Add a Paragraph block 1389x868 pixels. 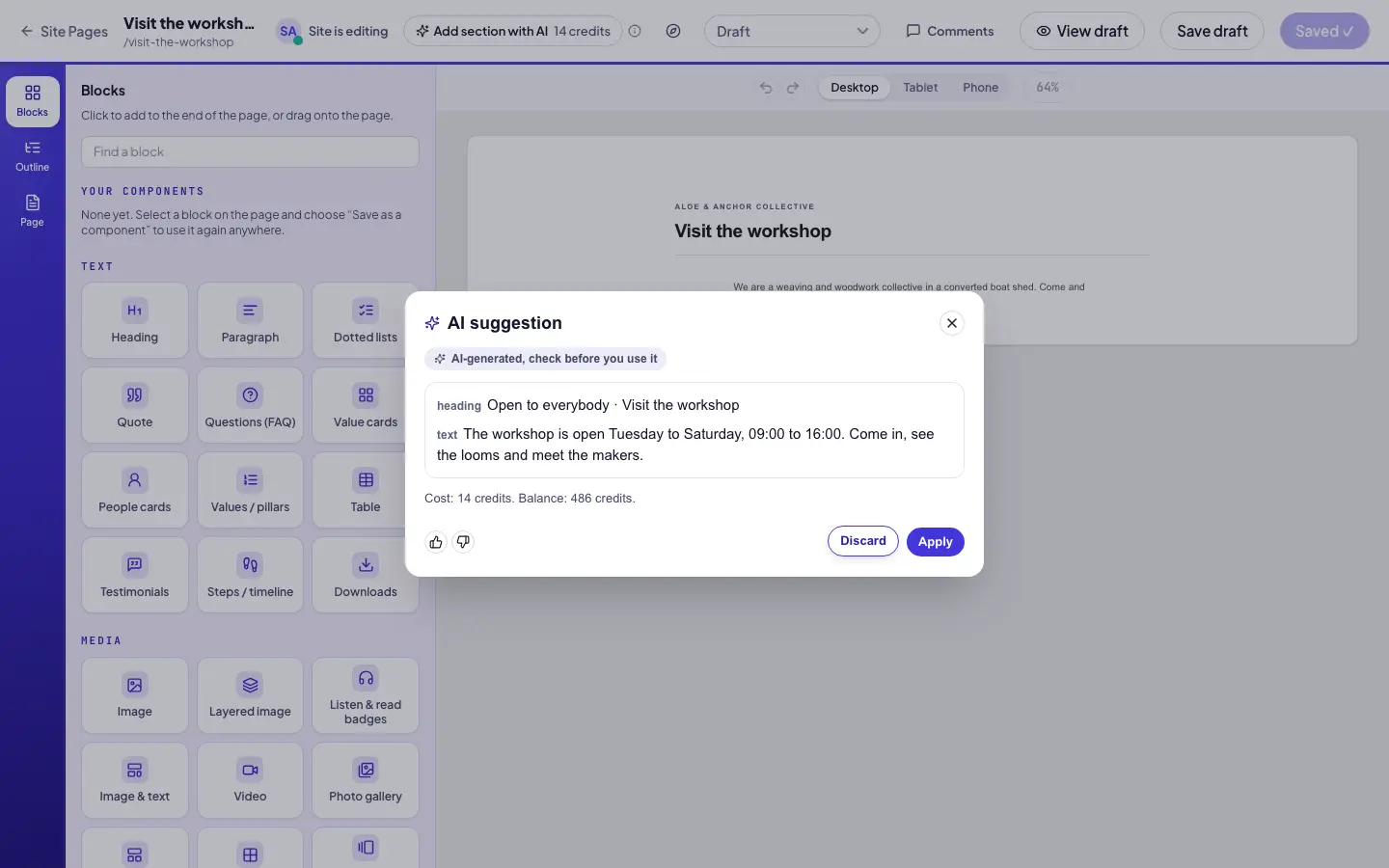(250, 320)
